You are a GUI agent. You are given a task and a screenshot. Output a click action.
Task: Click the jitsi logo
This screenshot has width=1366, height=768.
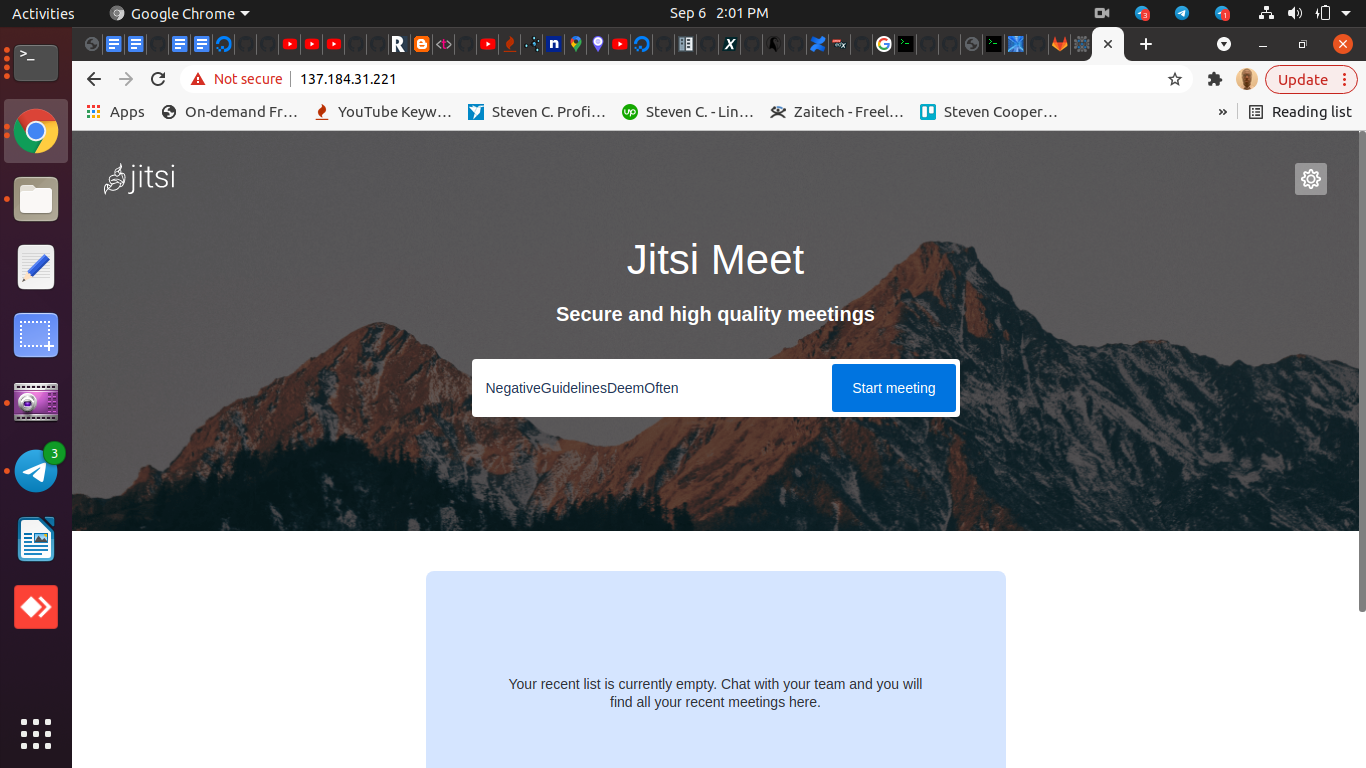(139, 179)
